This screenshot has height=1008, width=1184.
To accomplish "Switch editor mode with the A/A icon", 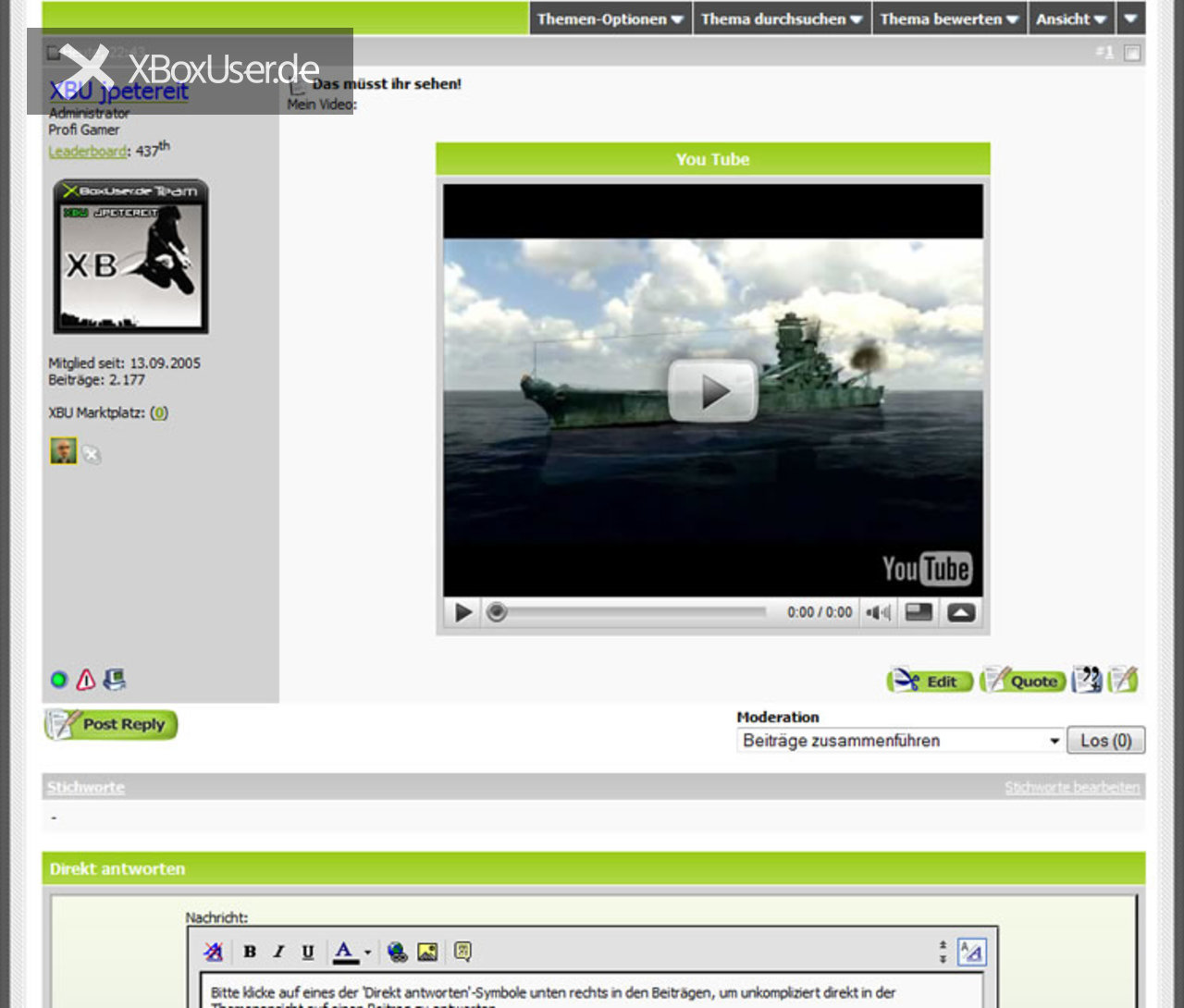I will [x=971, y=952].
